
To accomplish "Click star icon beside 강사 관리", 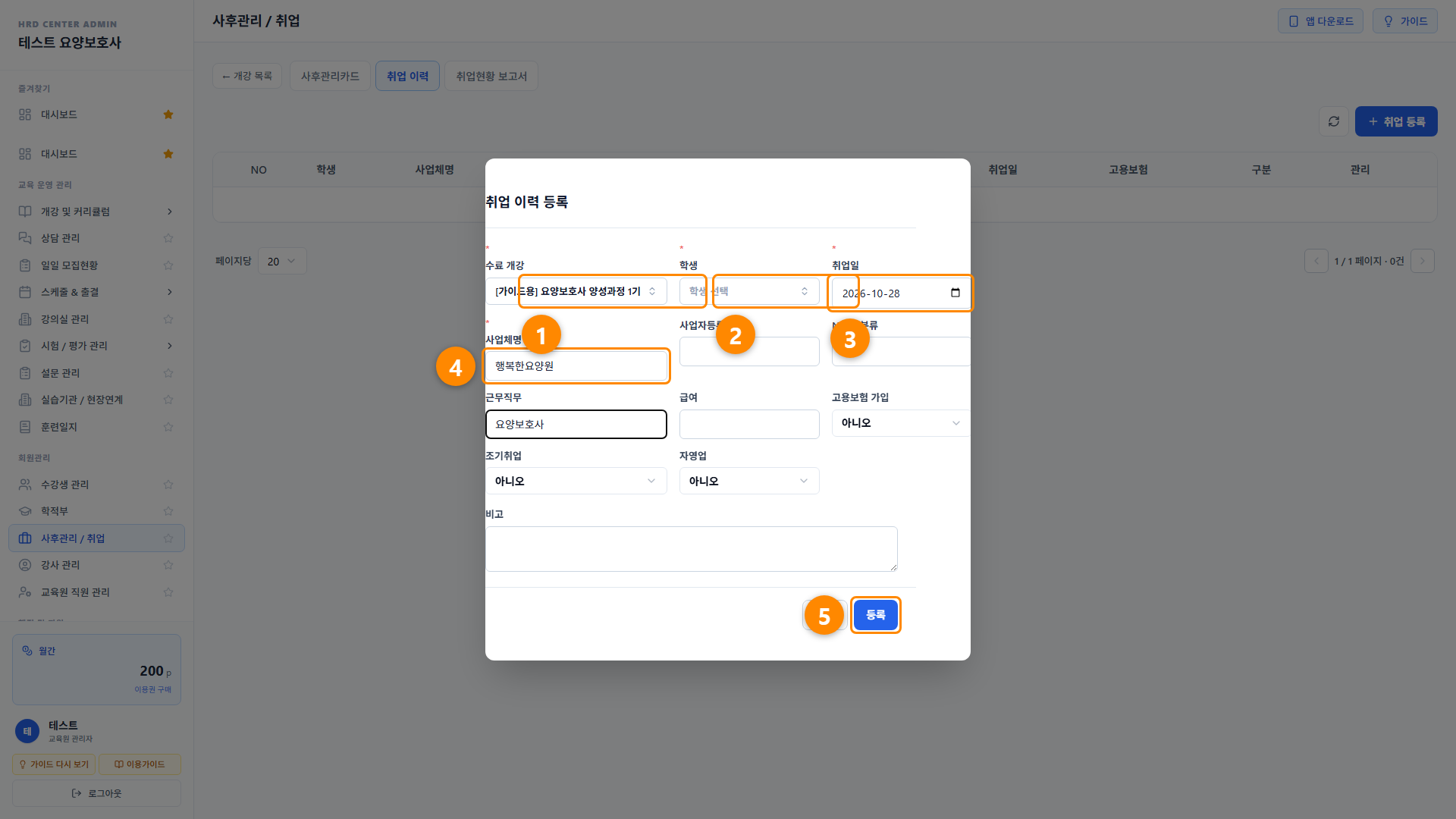I will tap(168, 565).
